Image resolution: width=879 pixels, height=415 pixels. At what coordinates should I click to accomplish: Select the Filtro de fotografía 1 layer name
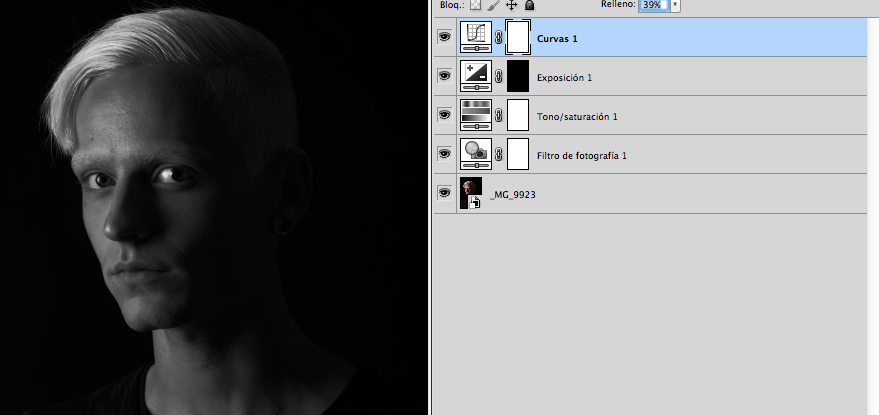click(582, 156)
